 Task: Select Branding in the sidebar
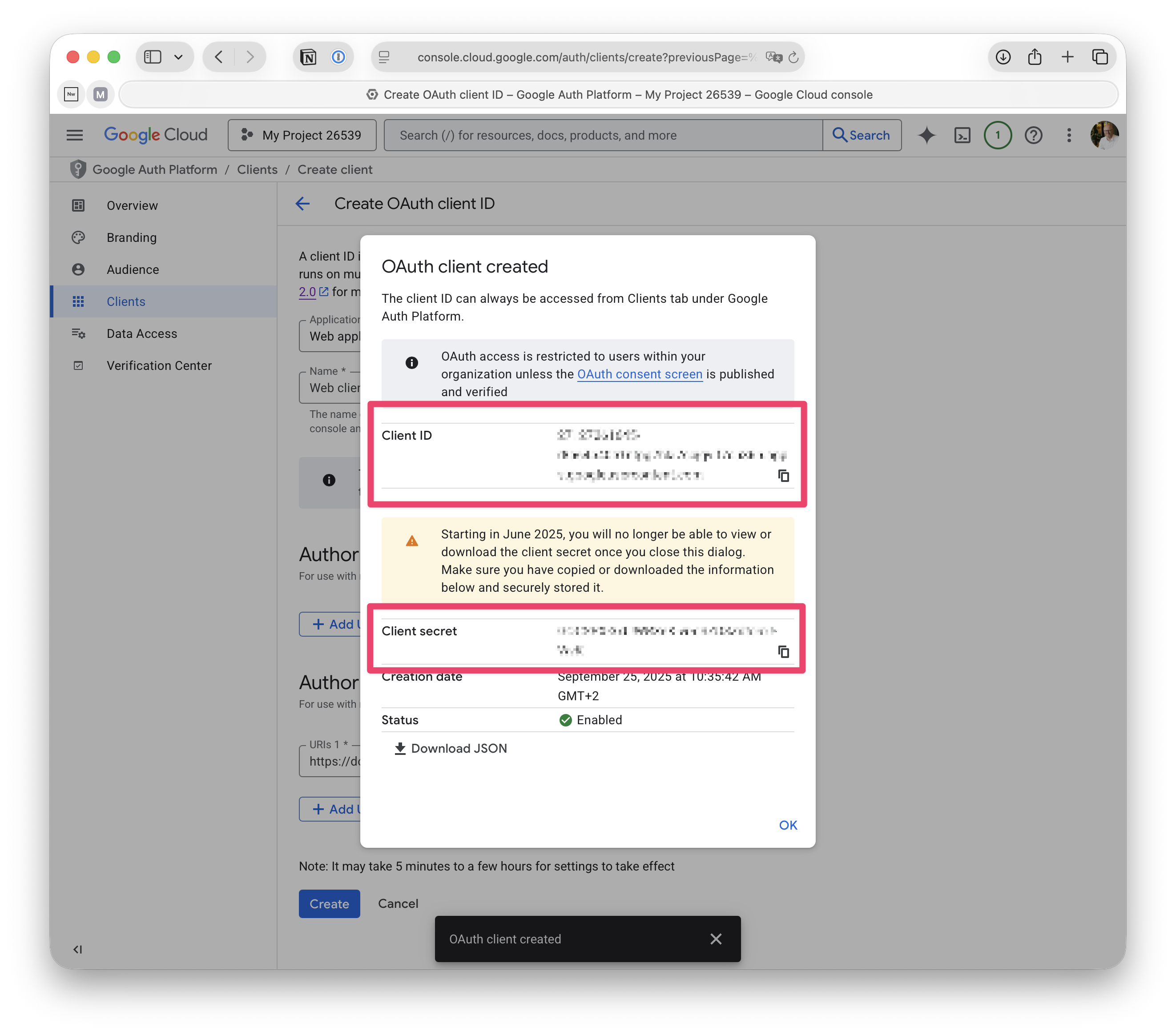click(131, 237)
